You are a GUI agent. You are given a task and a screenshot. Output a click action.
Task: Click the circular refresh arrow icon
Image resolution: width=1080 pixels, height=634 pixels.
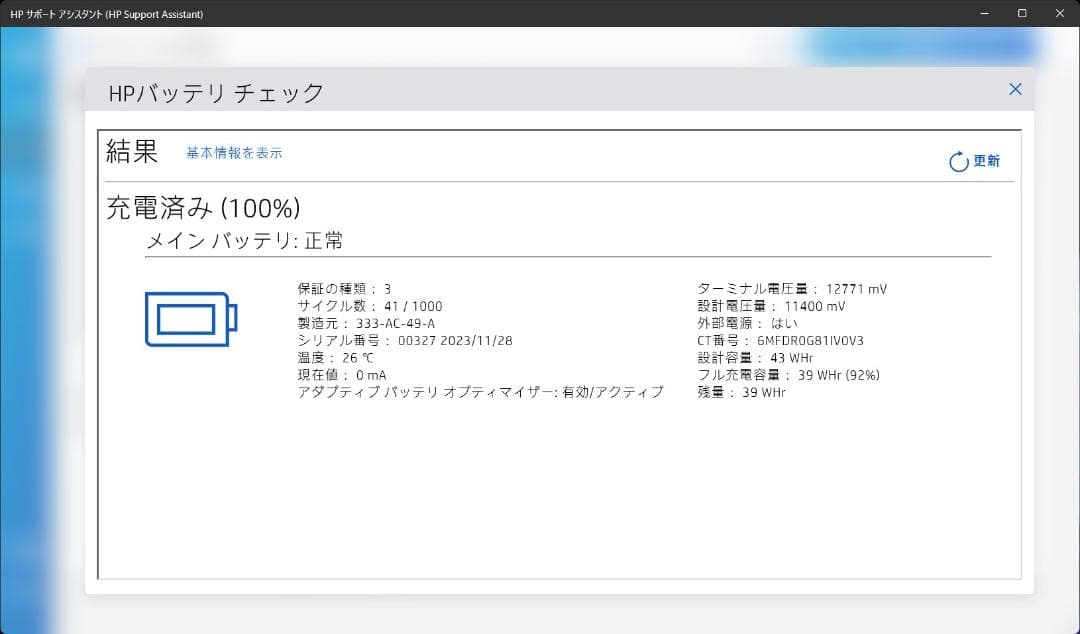(956, 159)
